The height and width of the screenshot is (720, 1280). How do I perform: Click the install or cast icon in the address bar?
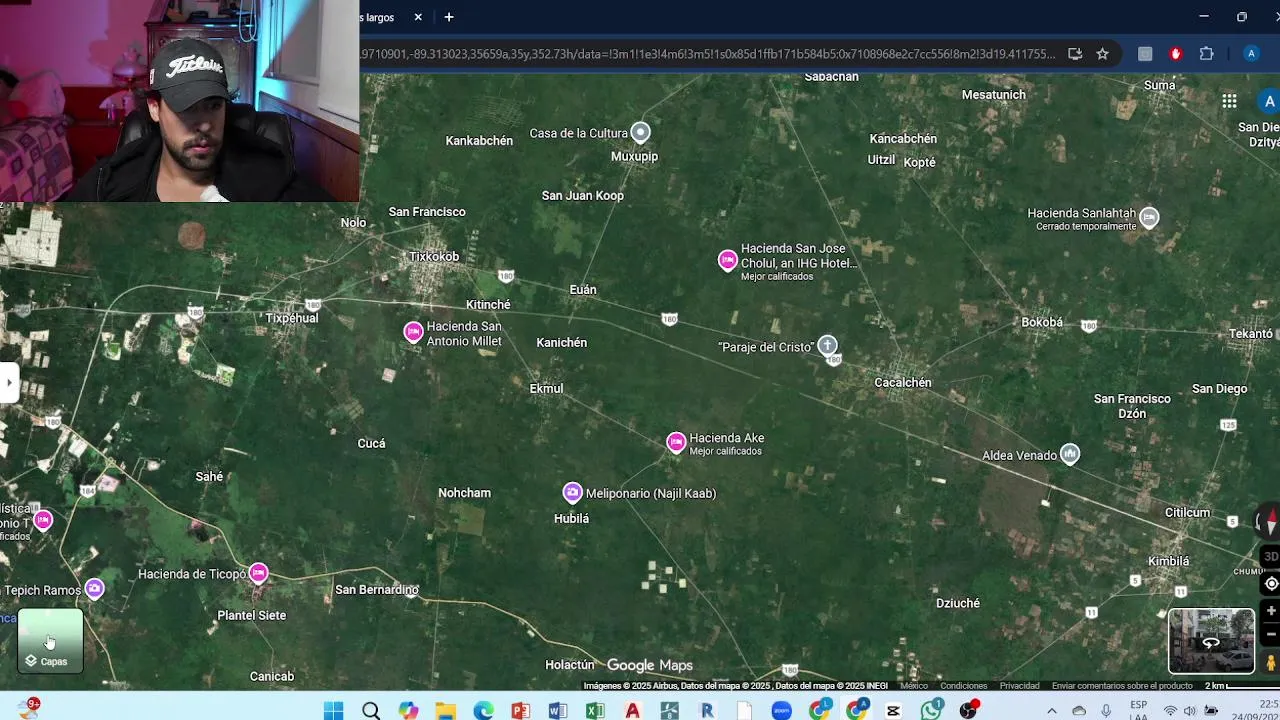click(x=1075, y=54)
